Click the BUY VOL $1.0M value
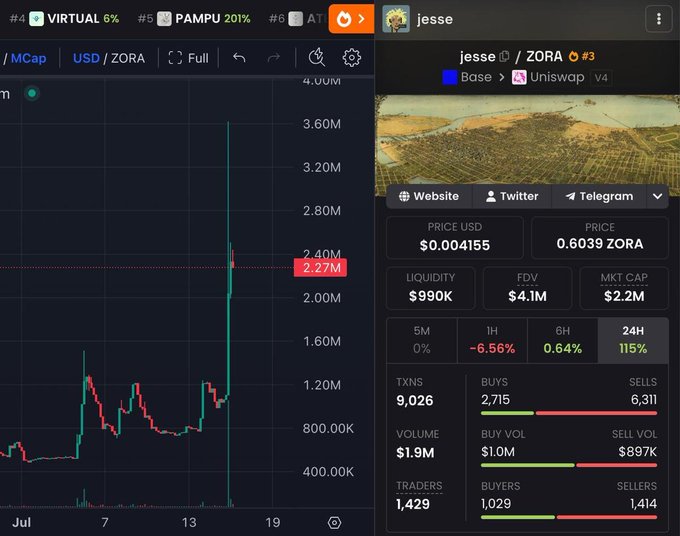This screenshot has height=536, width=680. (498, 452)
